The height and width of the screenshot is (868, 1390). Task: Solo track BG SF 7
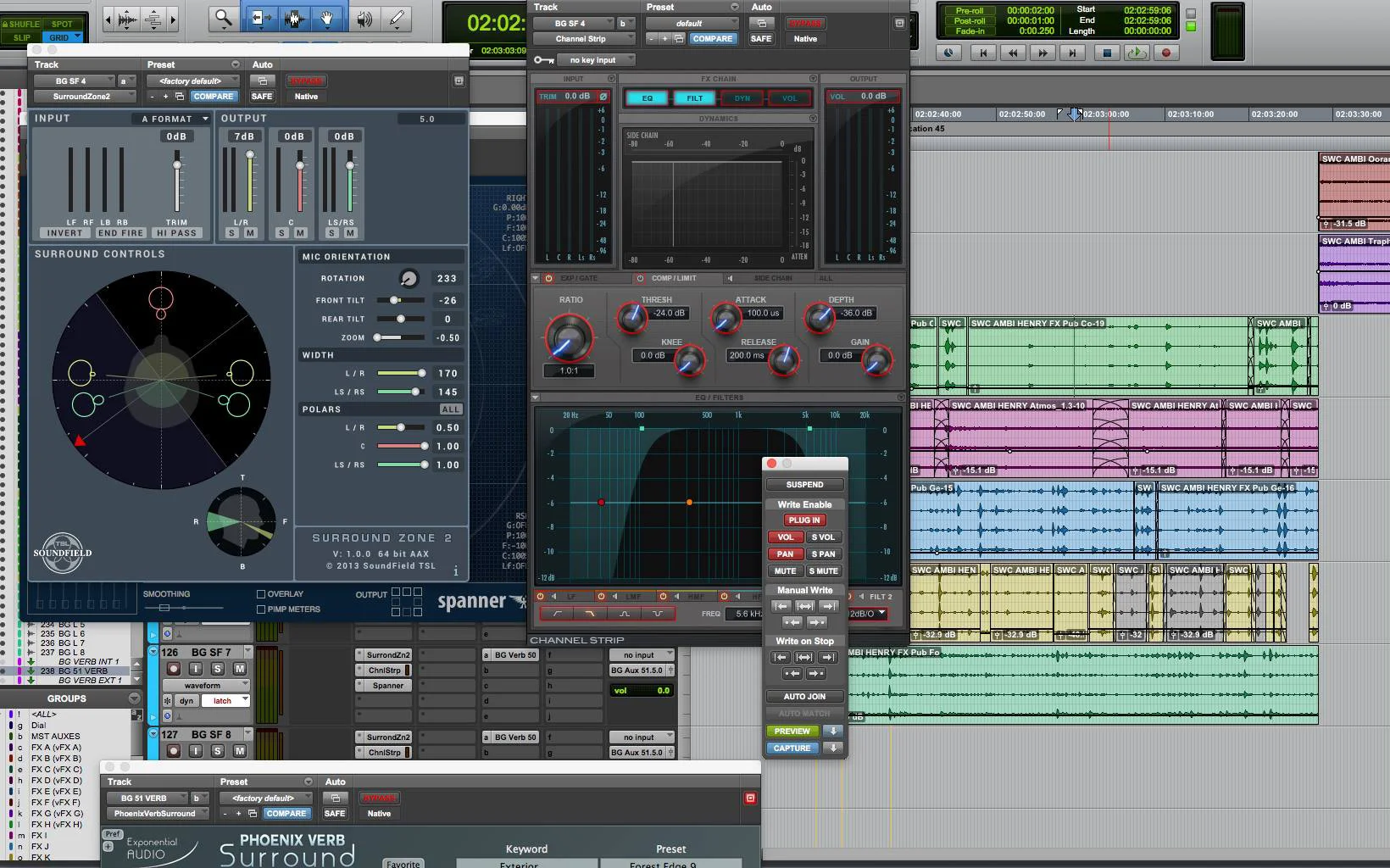217,670
